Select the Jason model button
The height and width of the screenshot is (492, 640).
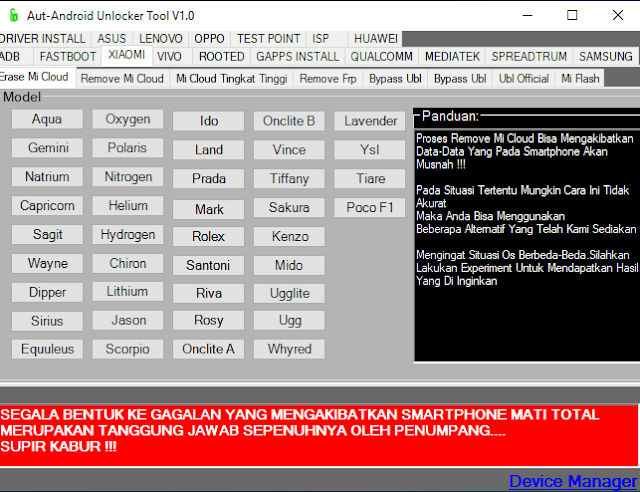[128, 321]
